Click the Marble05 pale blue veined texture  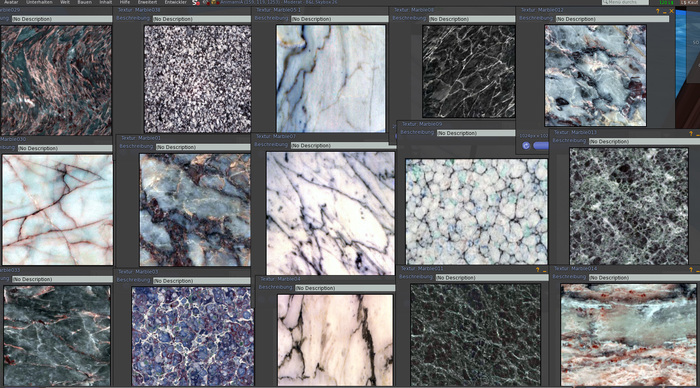point(331,79)
